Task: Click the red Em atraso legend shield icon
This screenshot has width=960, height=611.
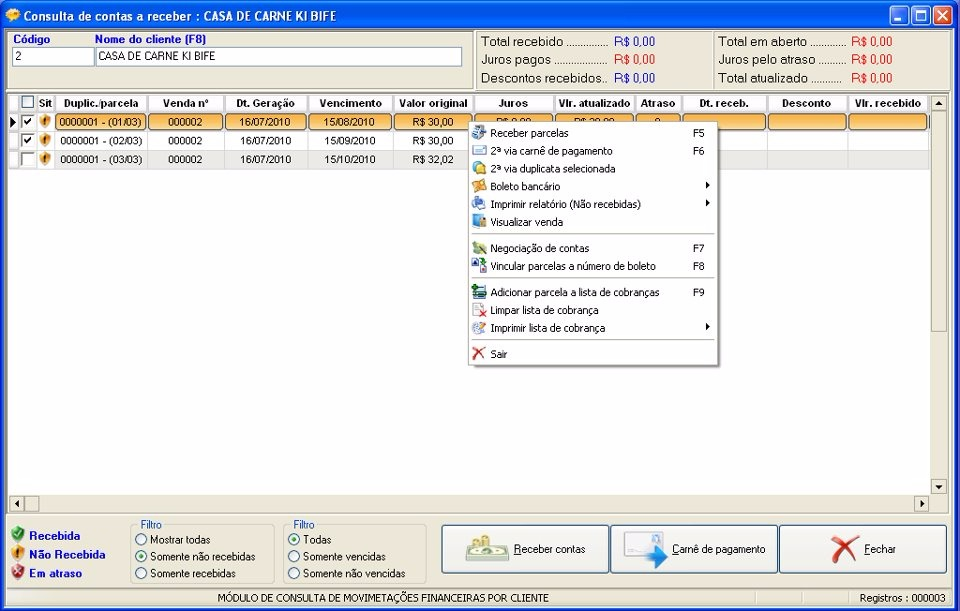Action: pos(18,572)
